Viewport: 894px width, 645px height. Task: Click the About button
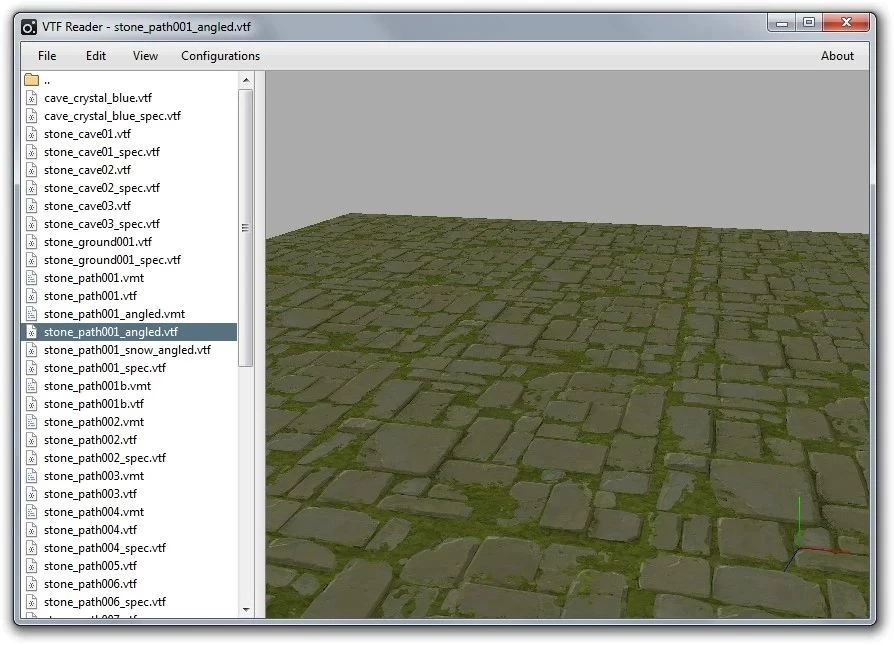[x=837, y=56]
